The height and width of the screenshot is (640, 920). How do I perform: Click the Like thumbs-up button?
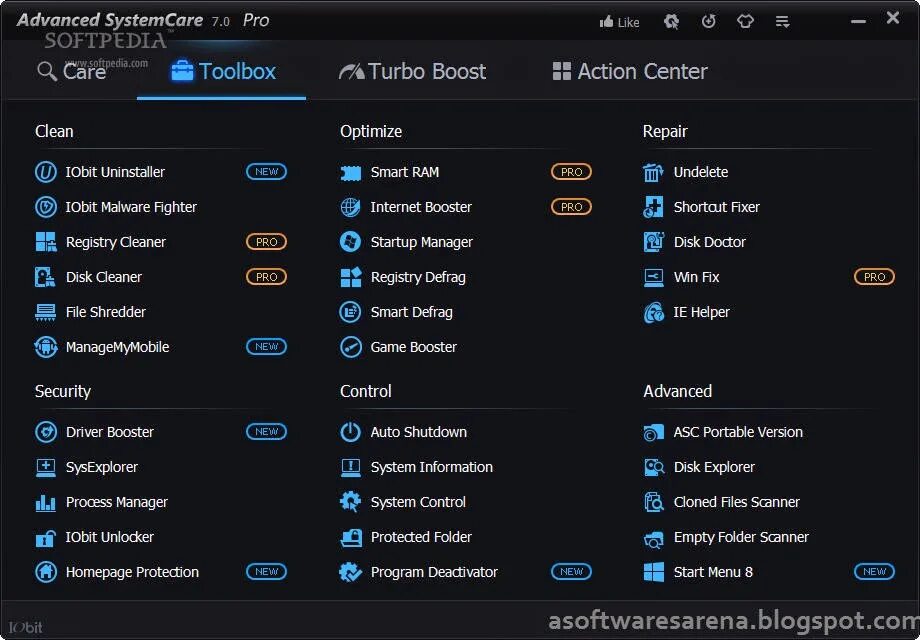pos(619,22)
